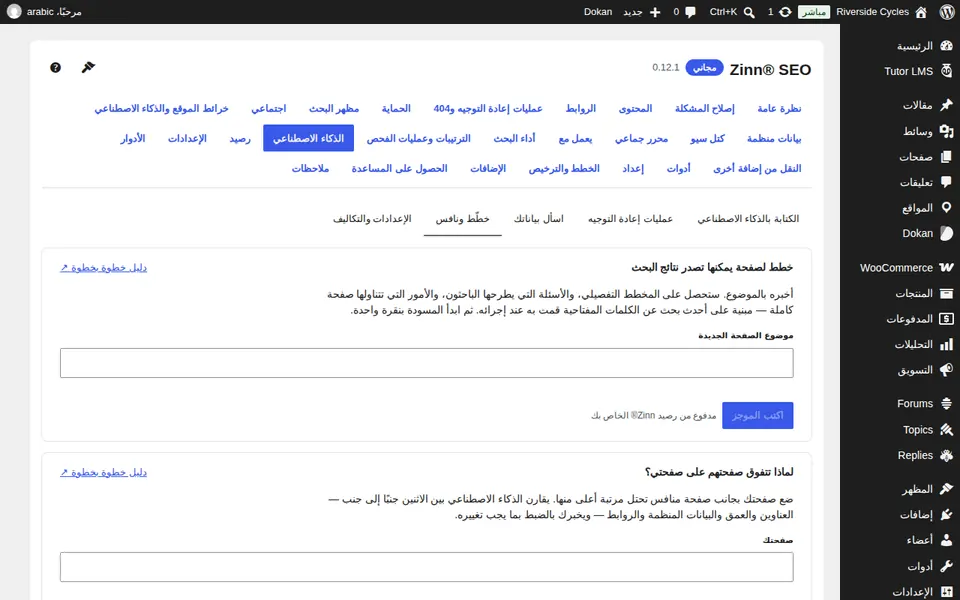The width and height of the screenshot is (960, 600).
Task: Open النقل من إضافة أخرى tab
Action: tap(757, 168)
